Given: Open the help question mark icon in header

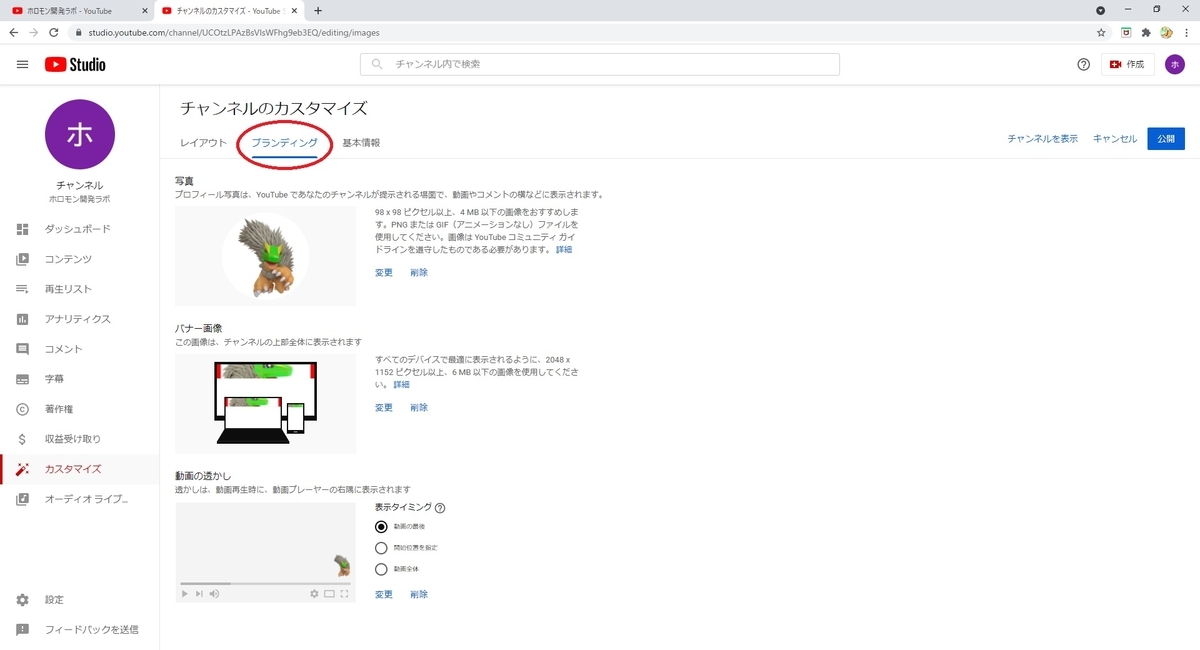Looking at the screenshot, I should (x=1083, y=64).
